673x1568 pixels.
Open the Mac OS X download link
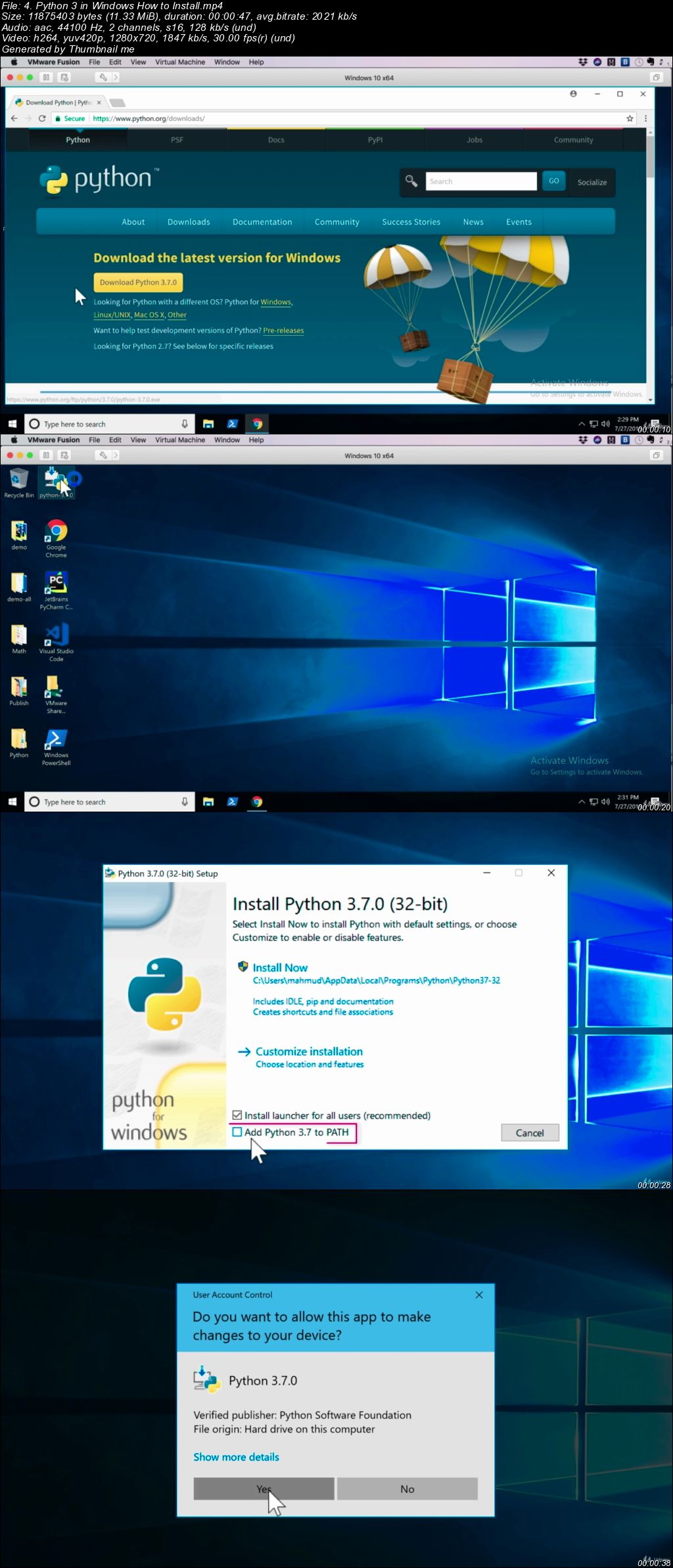149,315
